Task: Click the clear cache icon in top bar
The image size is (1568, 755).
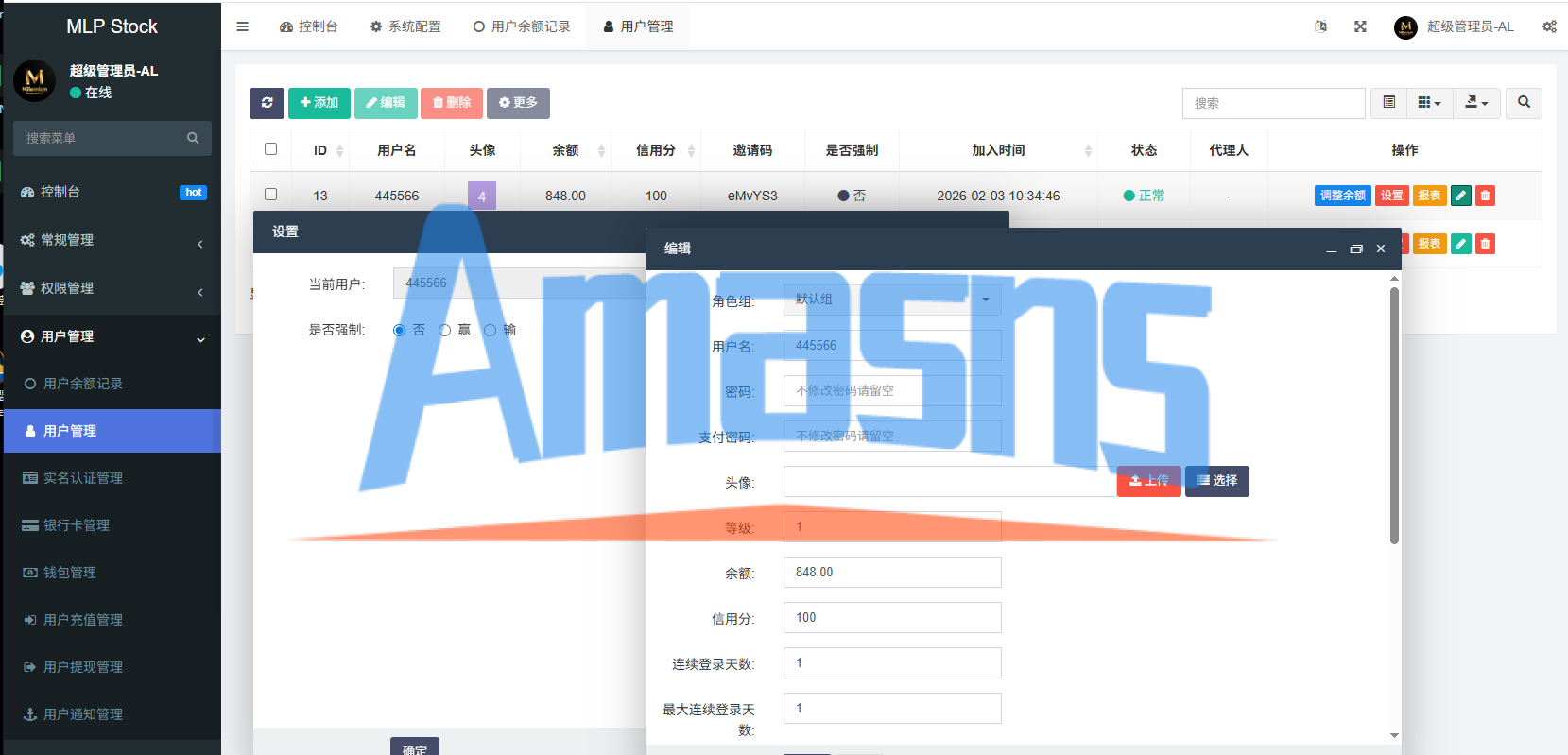Action: coord(1320,26)
